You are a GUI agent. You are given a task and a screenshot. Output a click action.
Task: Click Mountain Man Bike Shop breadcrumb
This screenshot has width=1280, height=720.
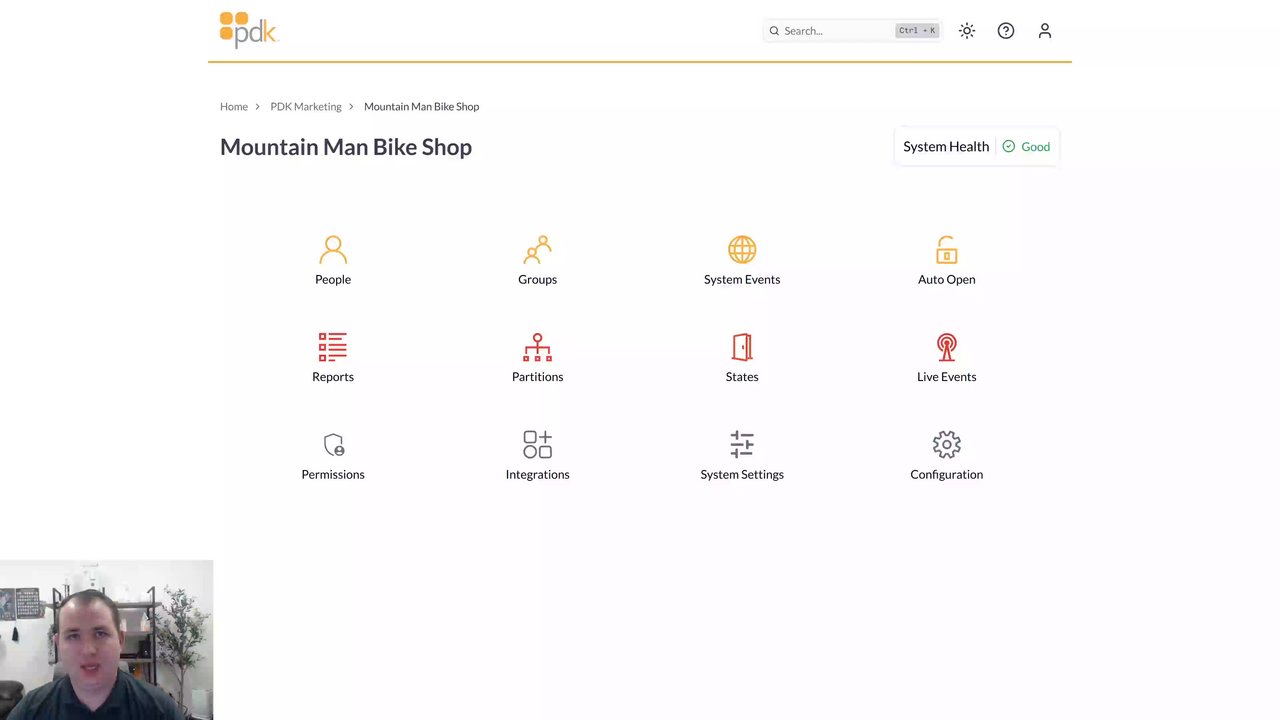tap(421, 106)
